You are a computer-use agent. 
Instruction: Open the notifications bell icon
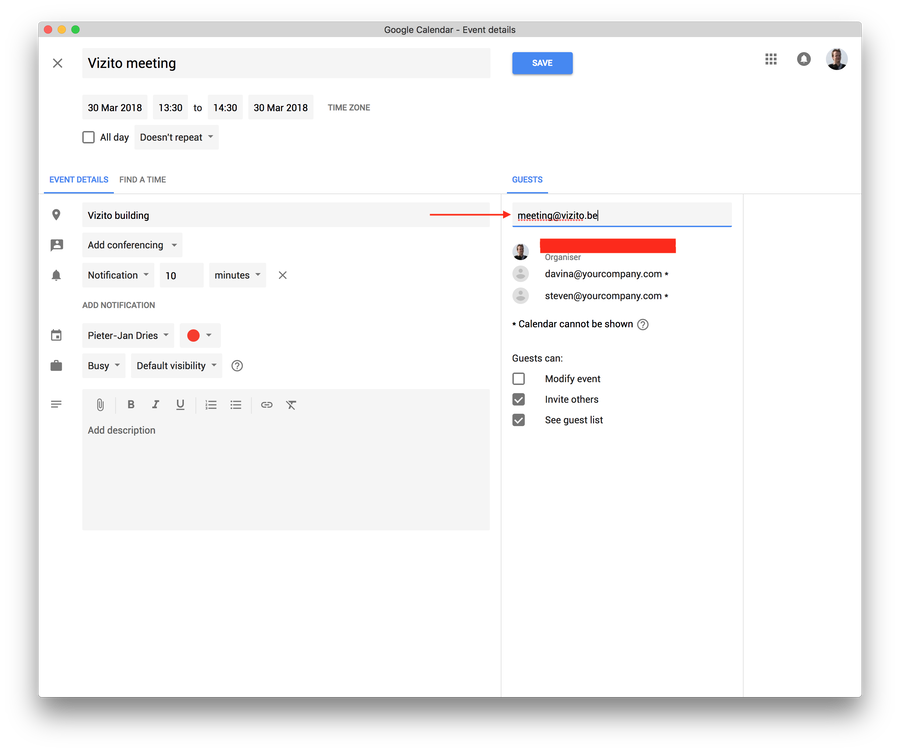(803, 59)
